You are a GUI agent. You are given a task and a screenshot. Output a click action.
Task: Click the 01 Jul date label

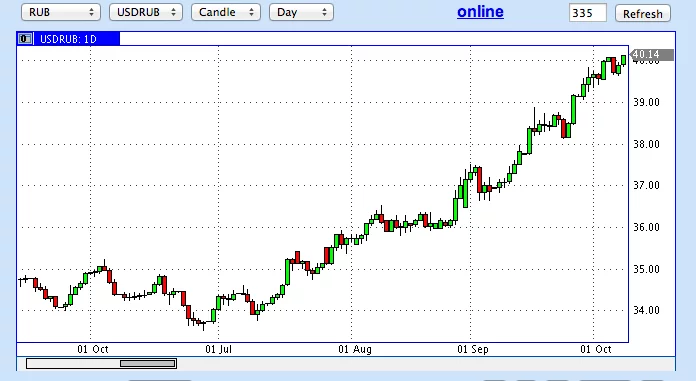pyautogui.click(x=218, y=349)
